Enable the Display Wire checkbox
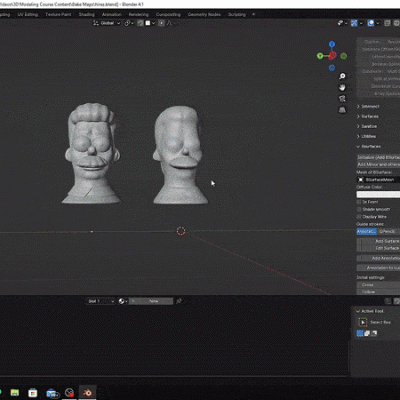This screenshot has height=400, width=400. pos(359,216)
